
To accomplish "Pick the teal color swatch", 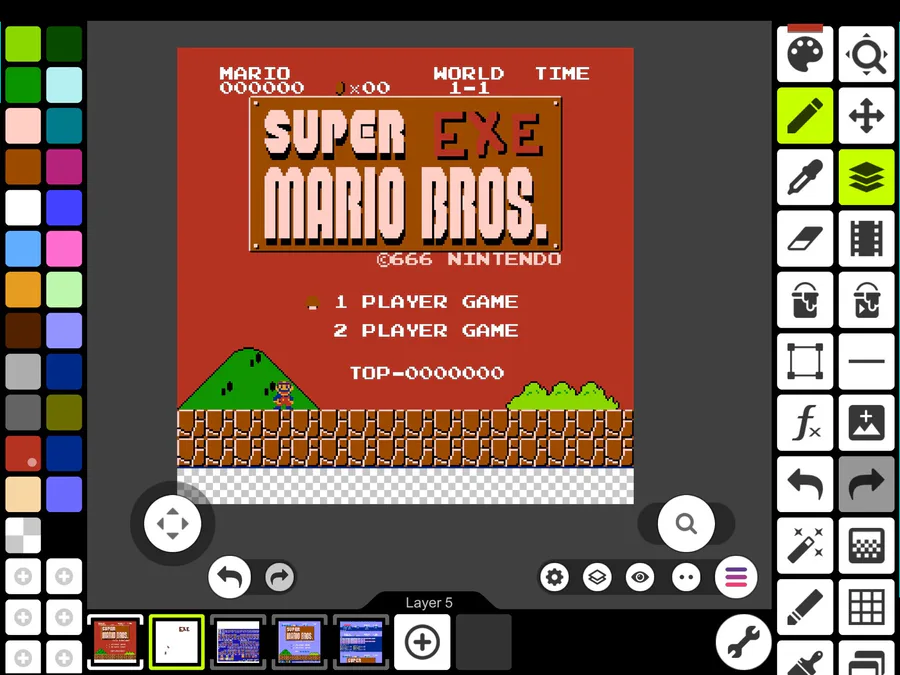I will [x=64, y=125].
